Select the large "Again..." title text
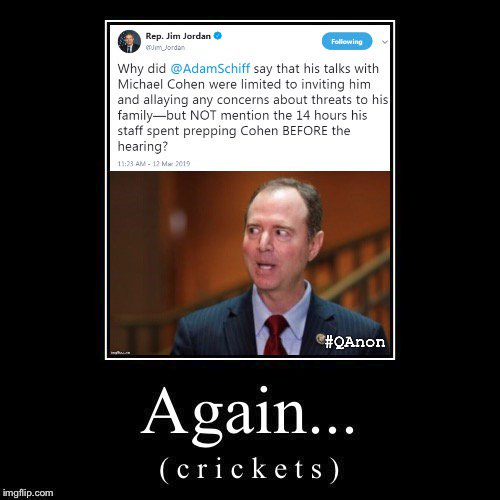Viewport: 500px width, 500px height. [x=248, y=415]
